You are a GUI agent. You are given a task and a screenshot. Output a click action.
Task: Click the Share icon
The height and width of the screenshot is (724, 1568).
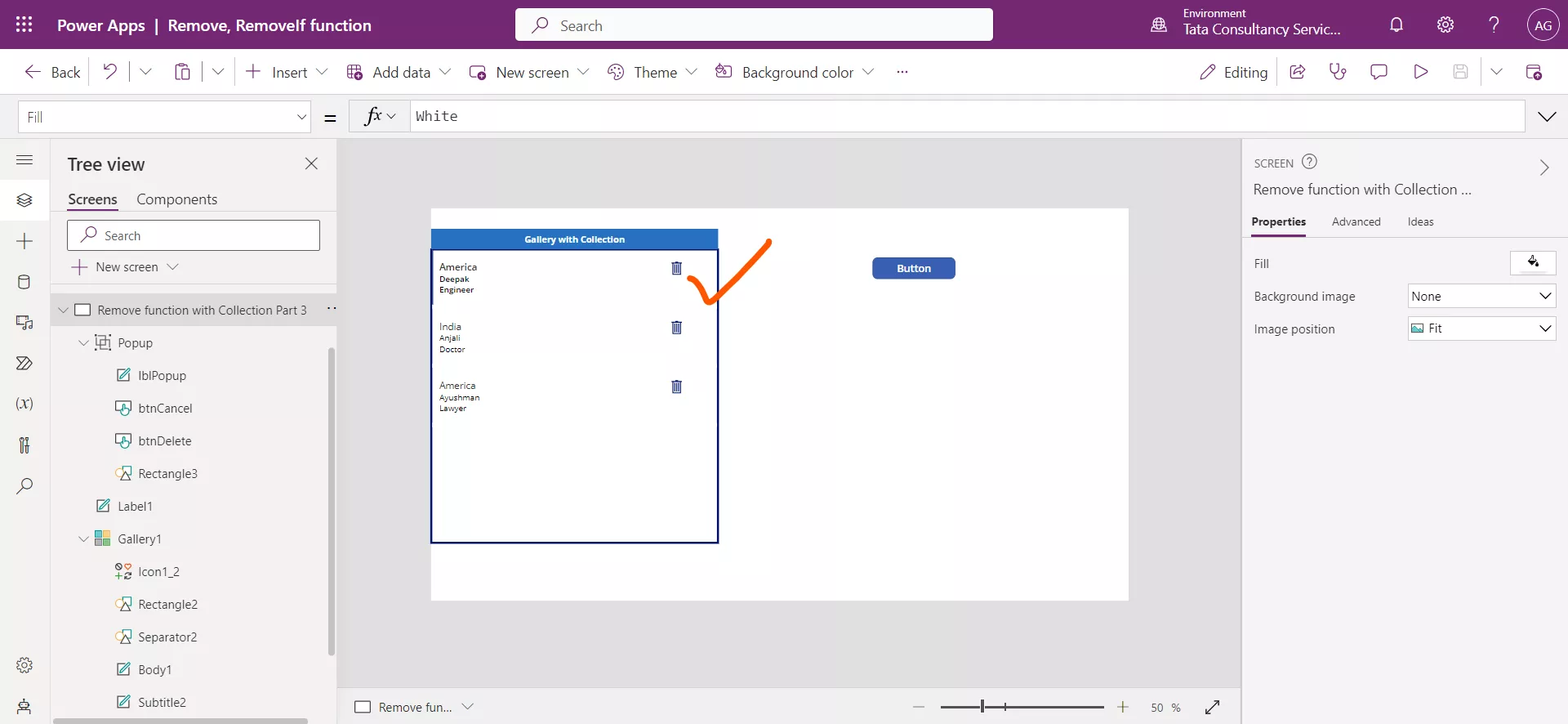click(x=1297, y=72)
